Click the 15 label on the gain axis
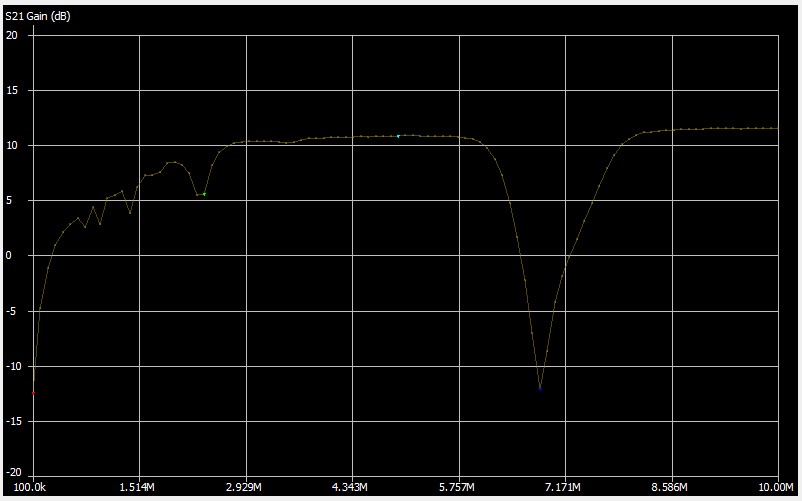 [x=11, y=90]
